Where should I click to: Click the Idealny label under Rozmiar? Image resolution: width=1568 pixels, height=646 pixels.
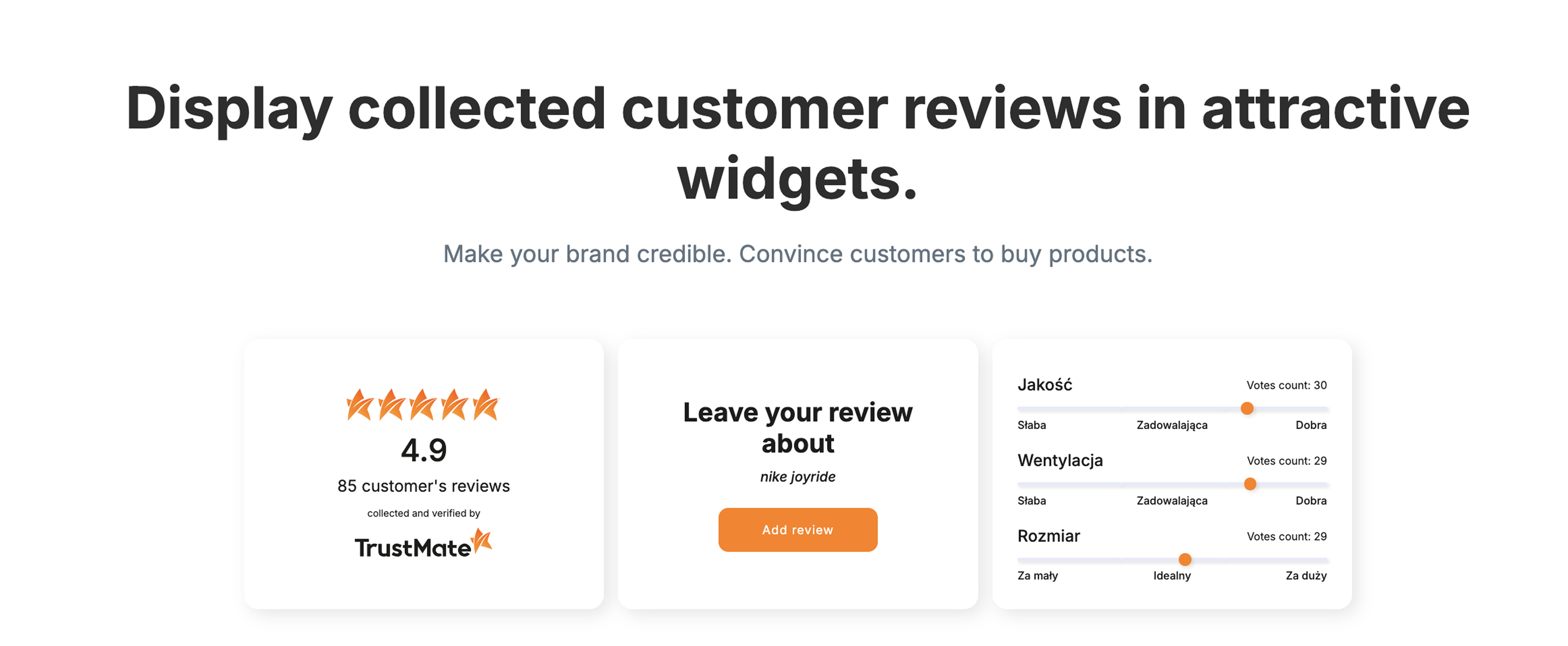(1172, 576)
